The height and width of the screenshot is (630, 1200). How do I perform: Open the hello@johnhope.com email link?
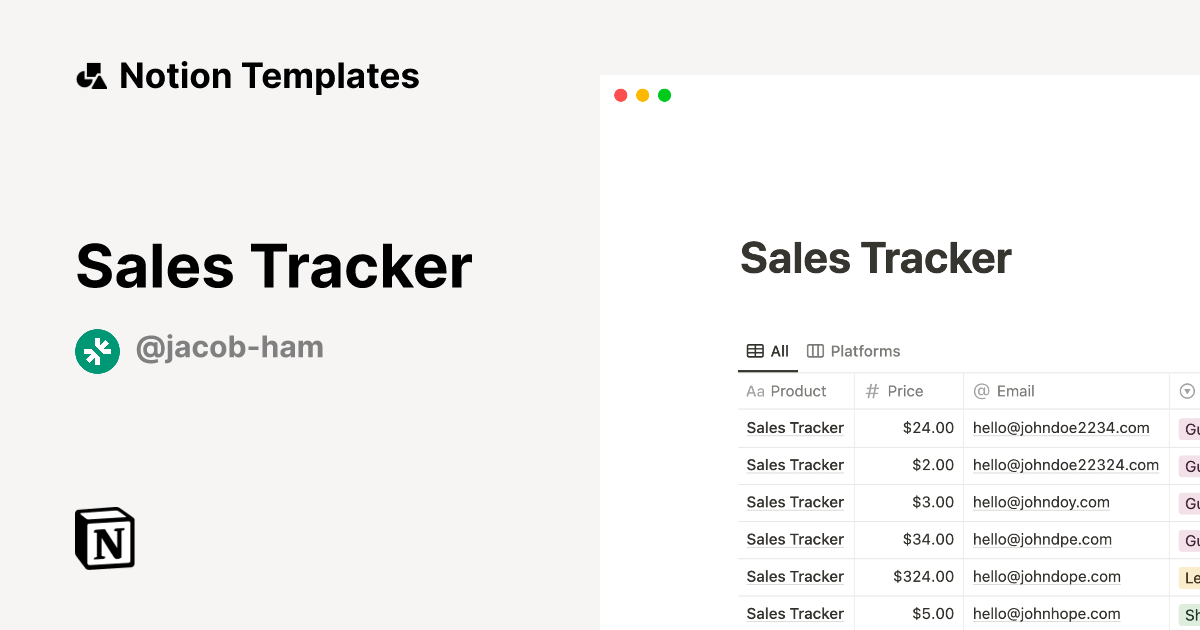[x=1046, y=614]
